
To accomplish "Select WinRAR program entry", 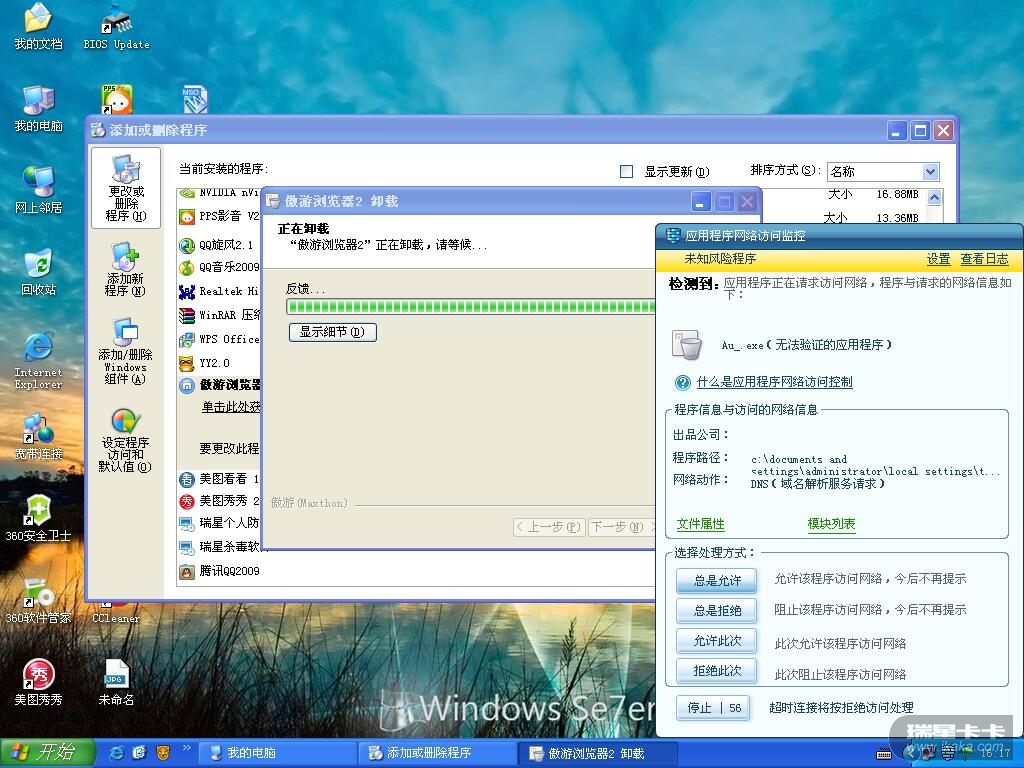I will (x=219, y=315).
